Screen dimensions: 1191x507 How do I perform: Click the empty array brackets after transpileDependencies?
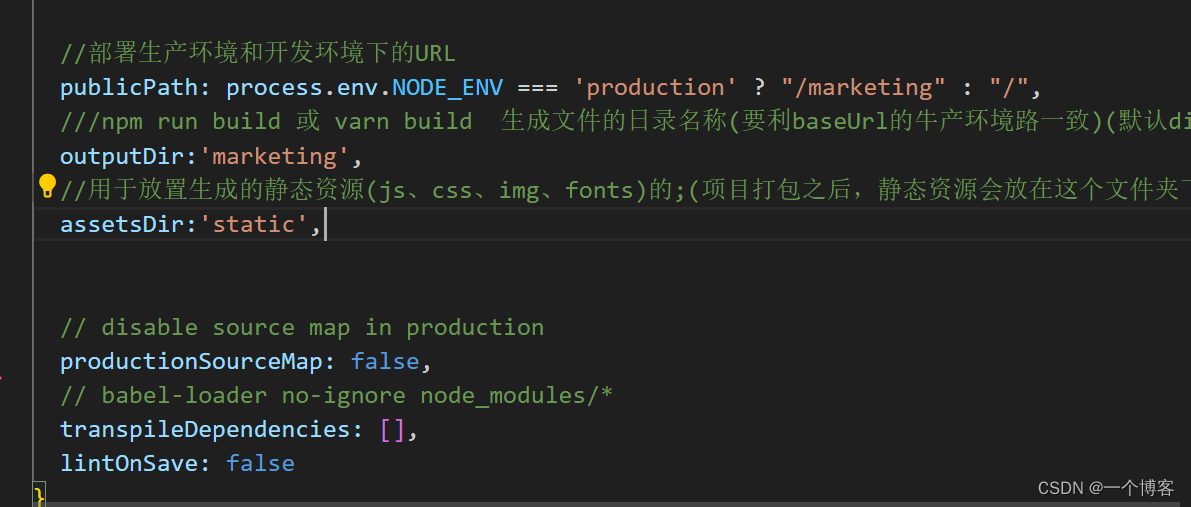[392, 430]
